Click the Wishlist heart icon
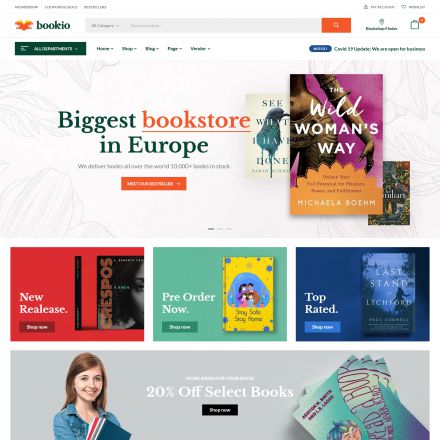The image size is (440, 440). pyautogui.click(x=403, y=7)
